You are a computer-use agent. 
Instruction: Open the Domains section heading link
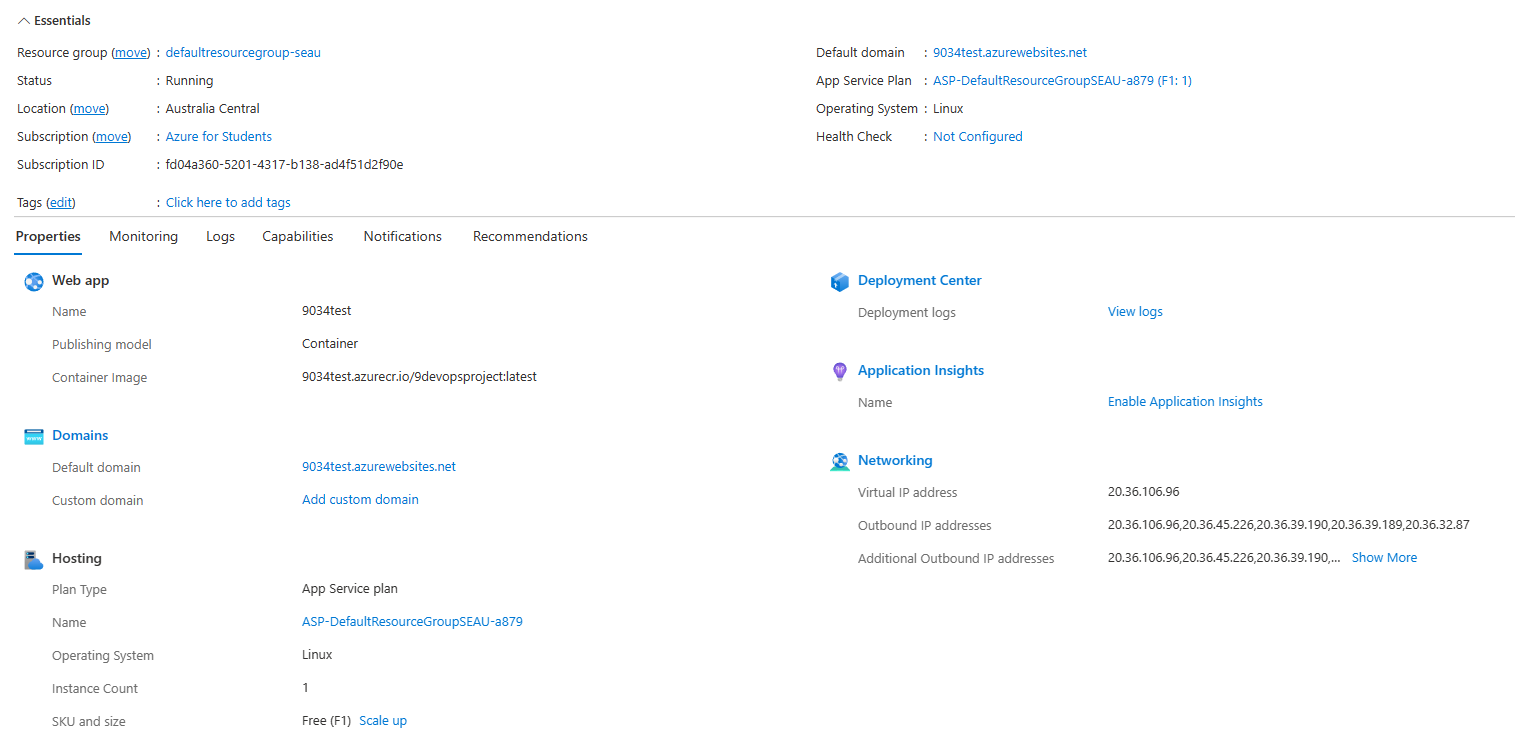[x=80, y=436]
